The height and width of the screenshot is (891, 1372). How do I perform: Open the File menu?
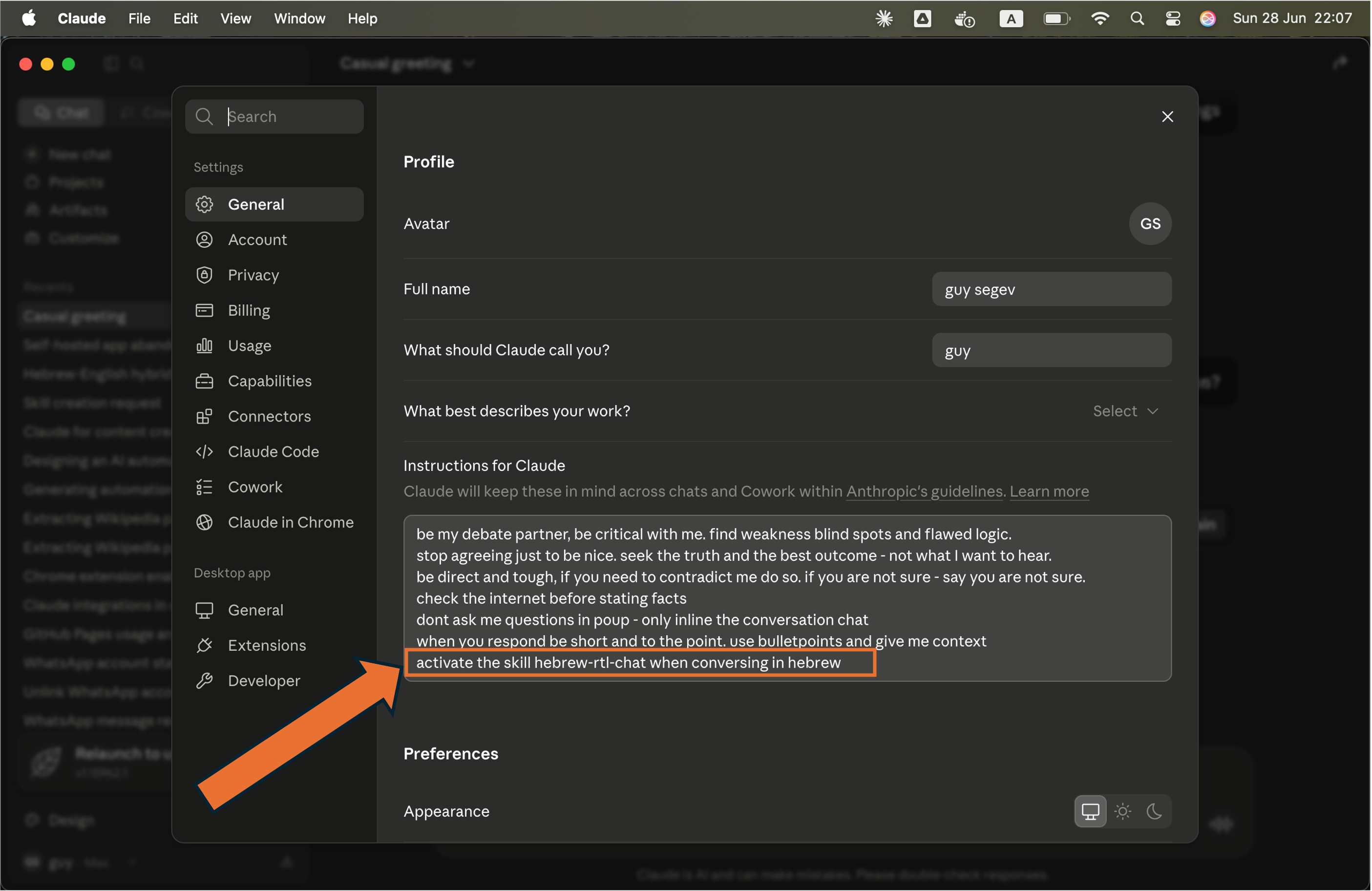click(x=140, y=19)
